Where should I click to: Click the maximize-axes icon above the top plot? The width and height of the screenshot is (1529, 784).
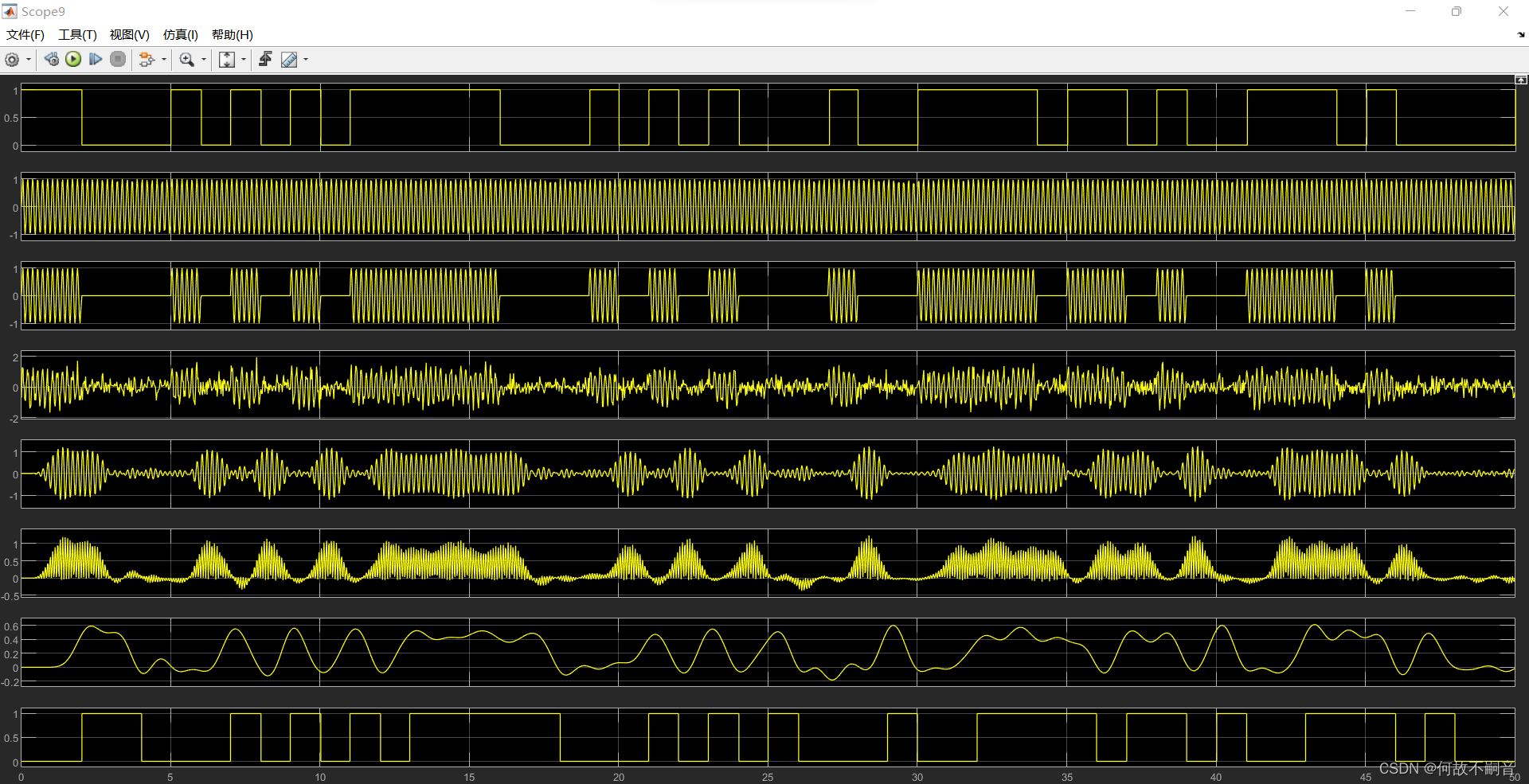pos(1521,80)
